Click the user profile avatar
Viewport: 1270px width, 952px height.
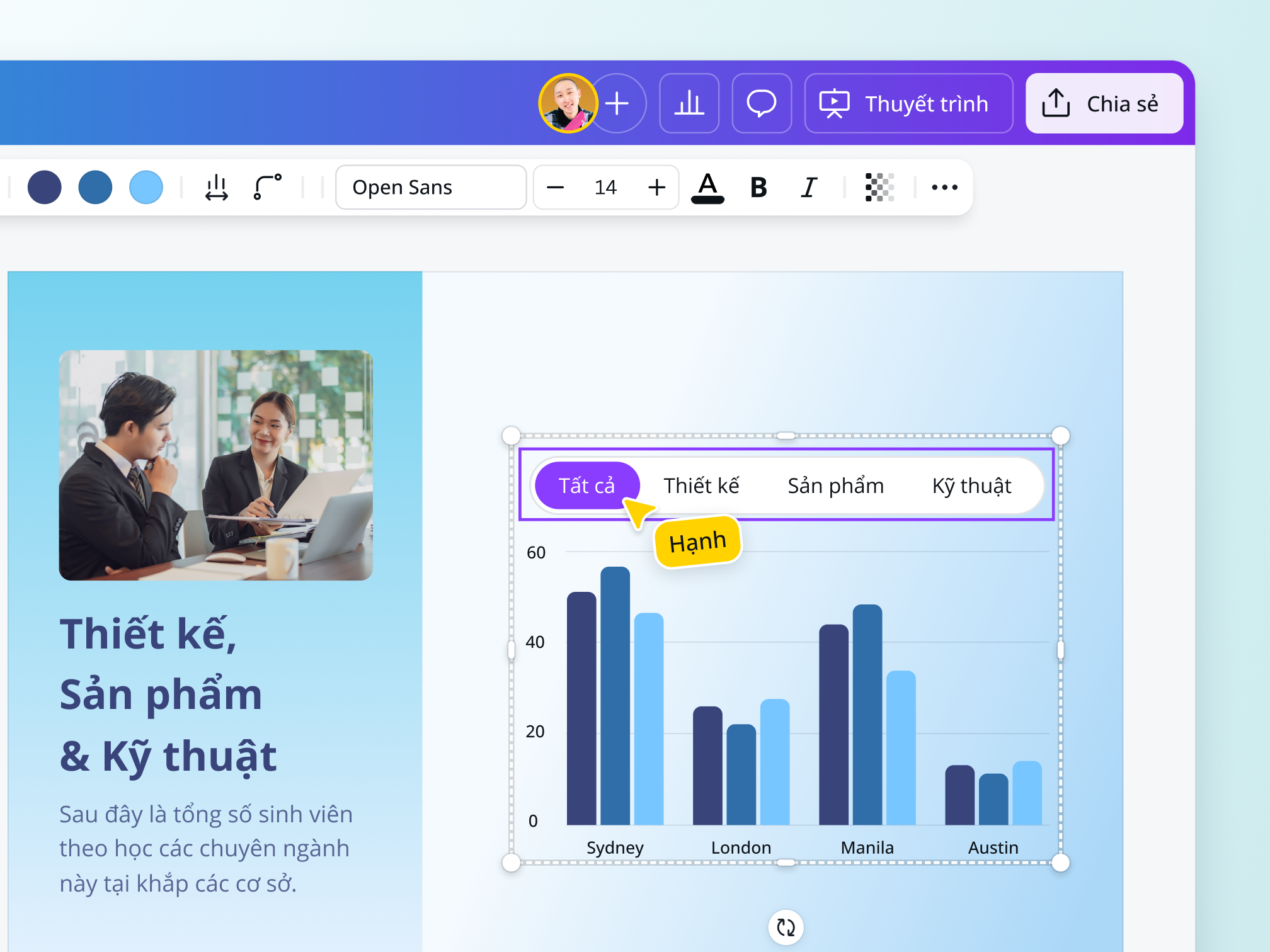[568, 103]
